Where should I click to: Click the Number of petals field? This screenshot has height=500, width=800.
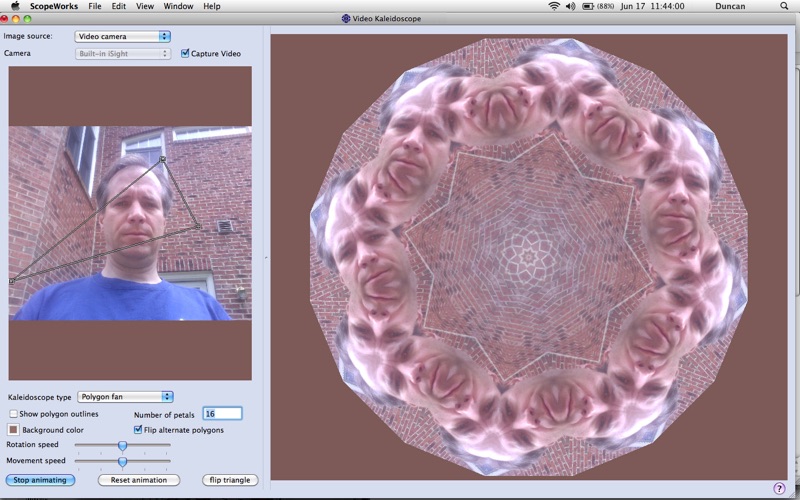pos(221,413)
